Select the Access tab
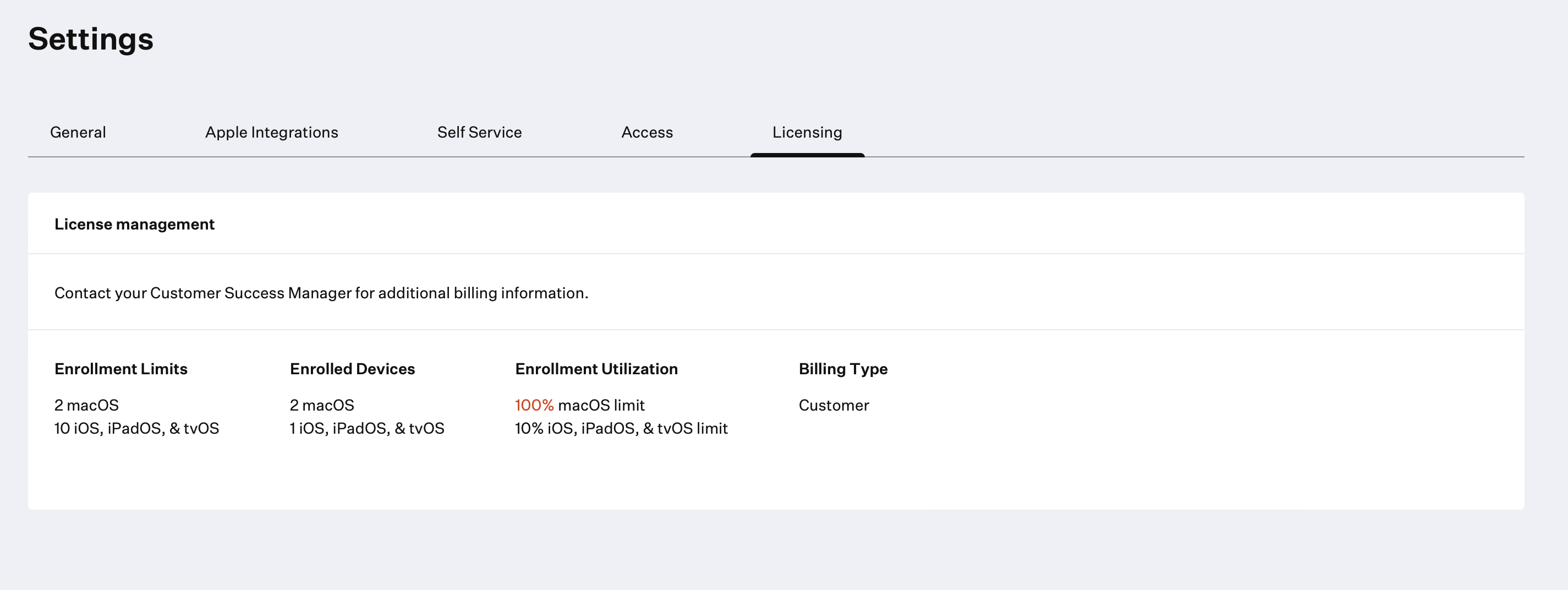 pos(646,132)
